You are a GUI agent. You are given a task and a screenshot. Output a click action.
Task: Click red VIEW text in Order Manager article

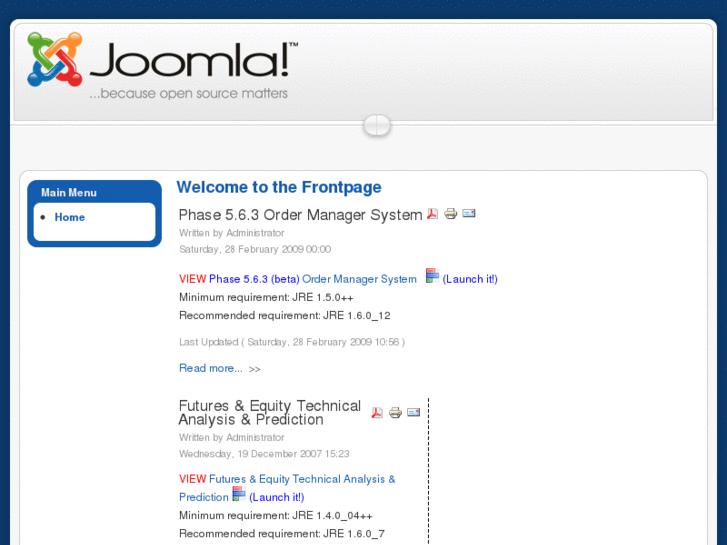click(192, 279)
